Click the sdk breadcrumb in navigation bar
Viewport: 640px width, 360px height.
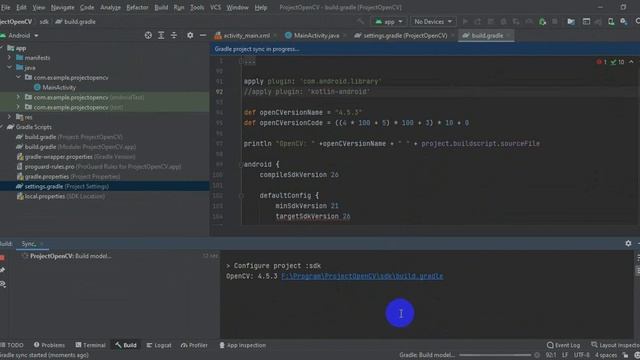pos(44,22)
